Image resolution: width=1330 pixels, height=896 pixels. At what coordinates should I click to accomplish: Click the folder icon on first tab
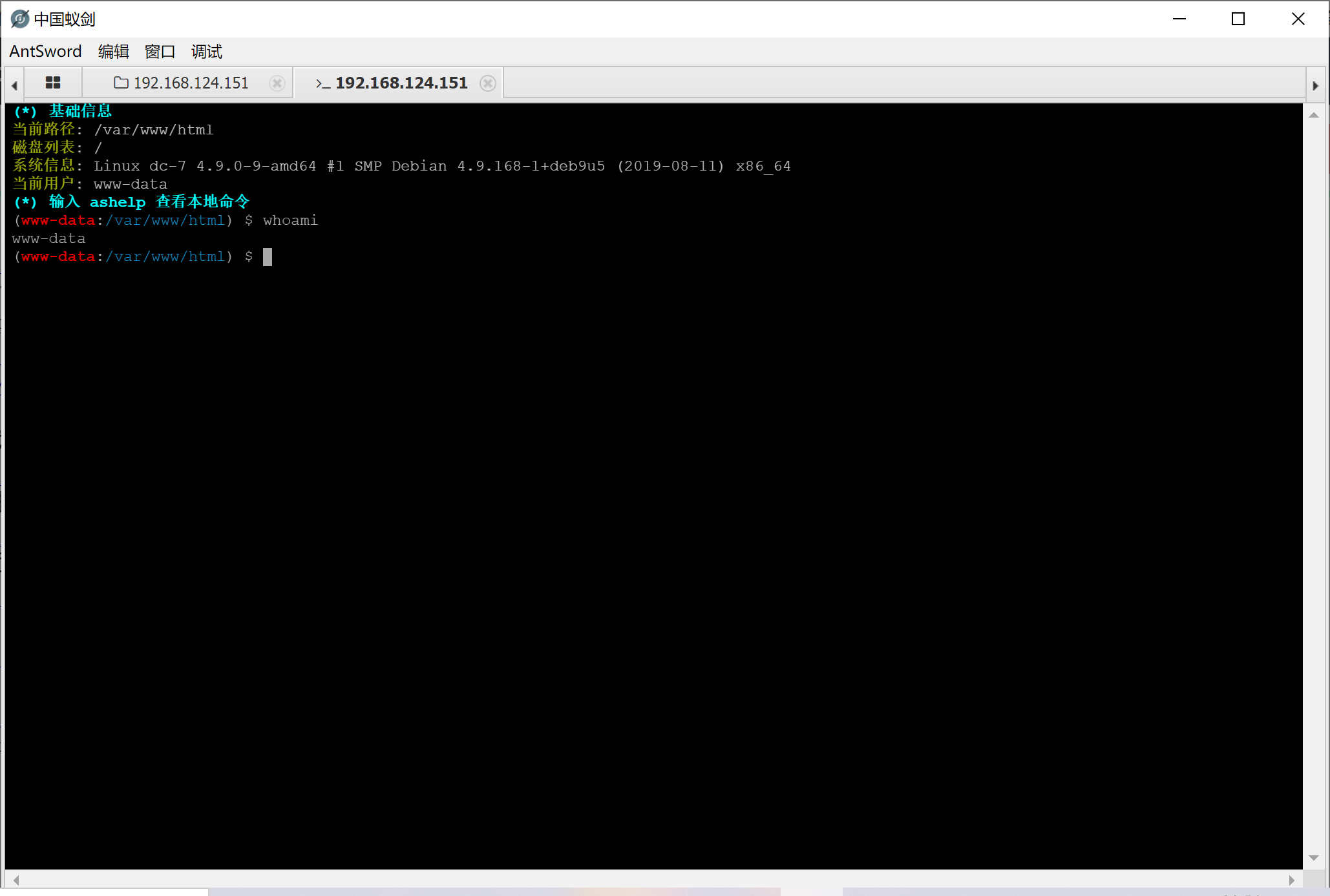pyautogui.click(x=121, y=83)
